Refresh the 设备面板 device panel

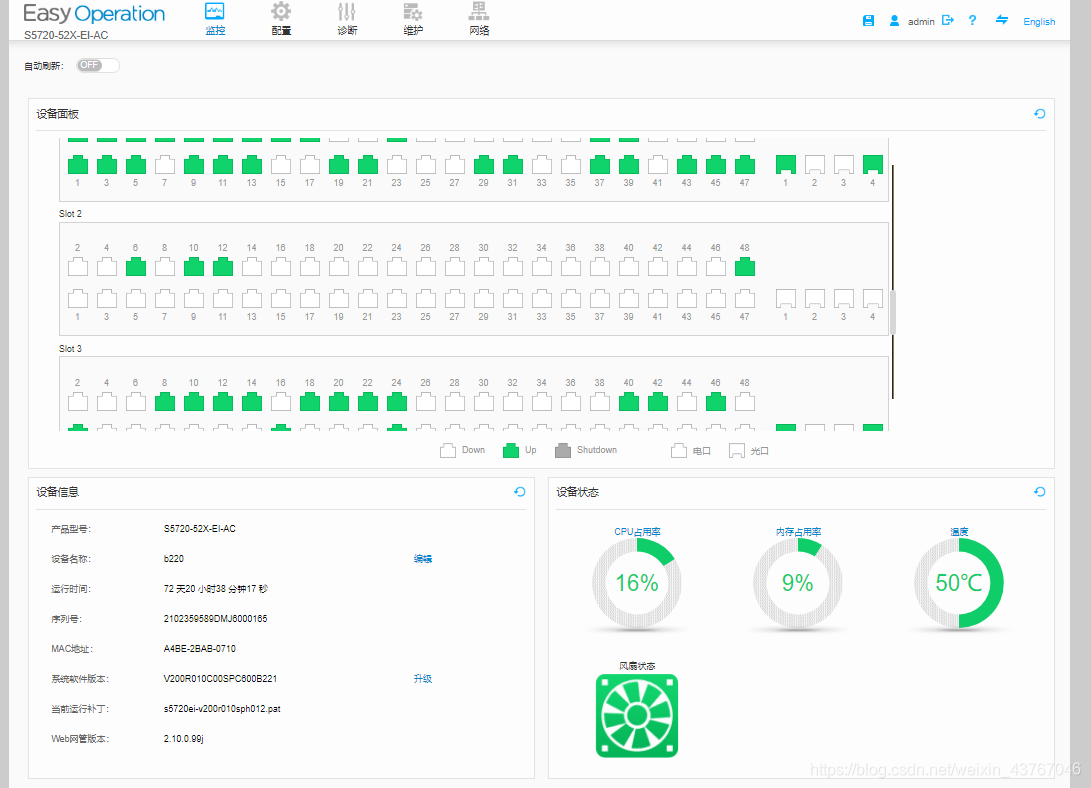[1040, 114]
